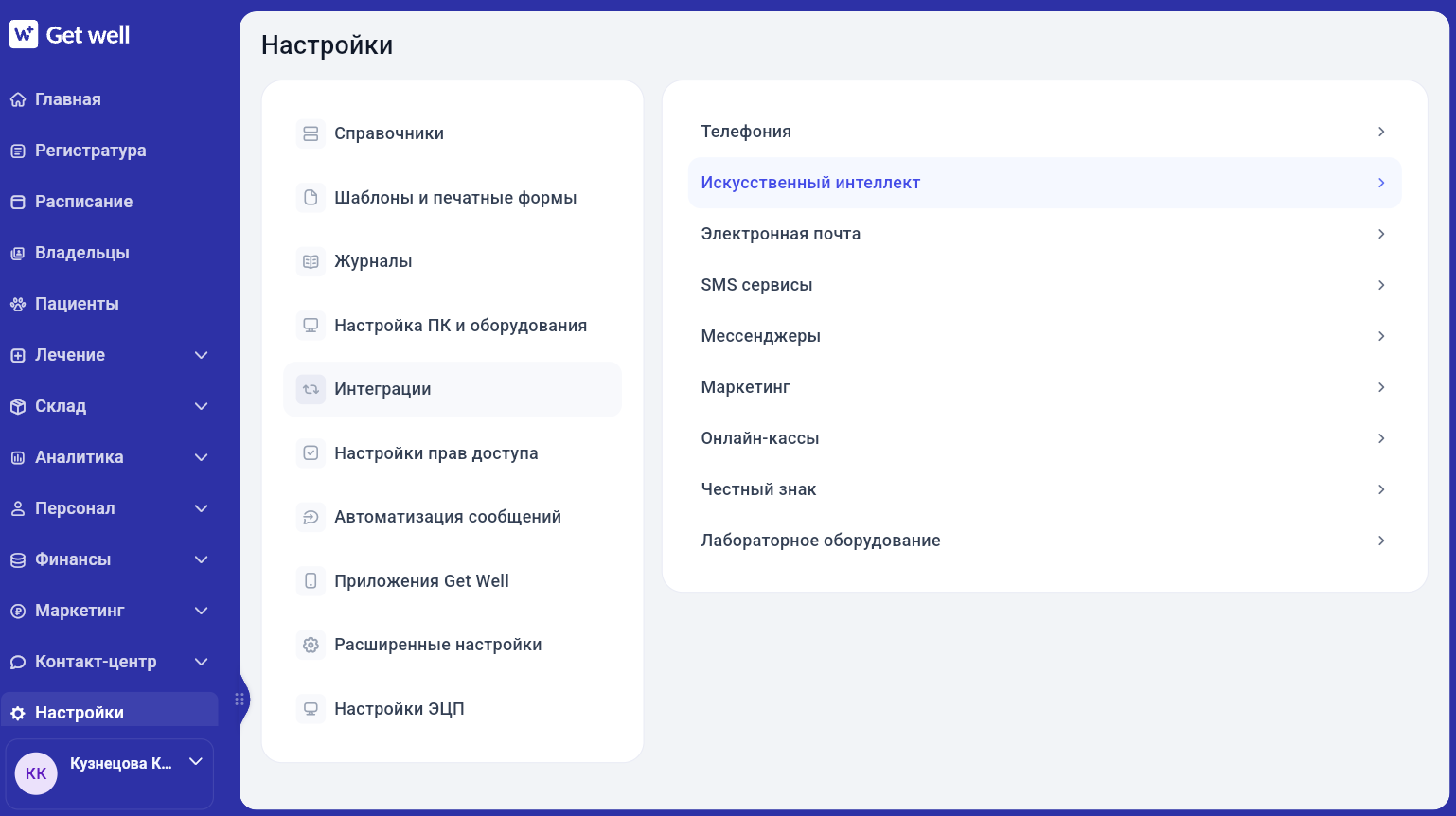Click the paw icon beside Пациенты

point(18,304)
